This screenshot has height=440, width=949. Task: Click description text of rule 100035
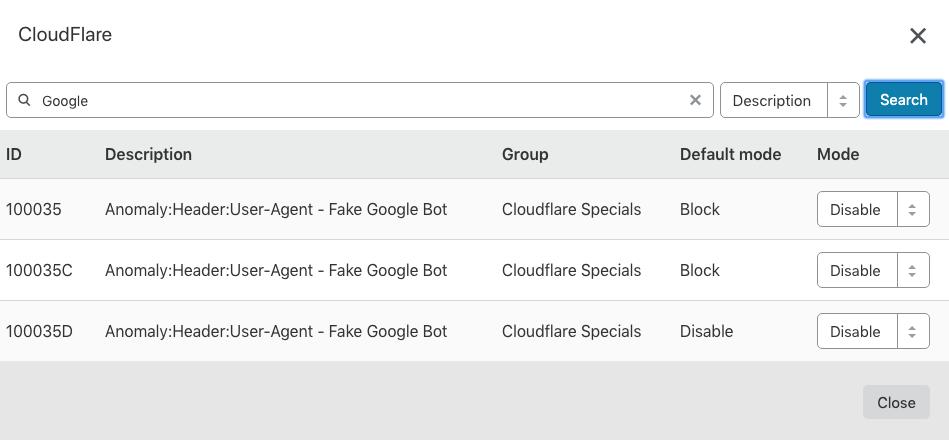276,209
